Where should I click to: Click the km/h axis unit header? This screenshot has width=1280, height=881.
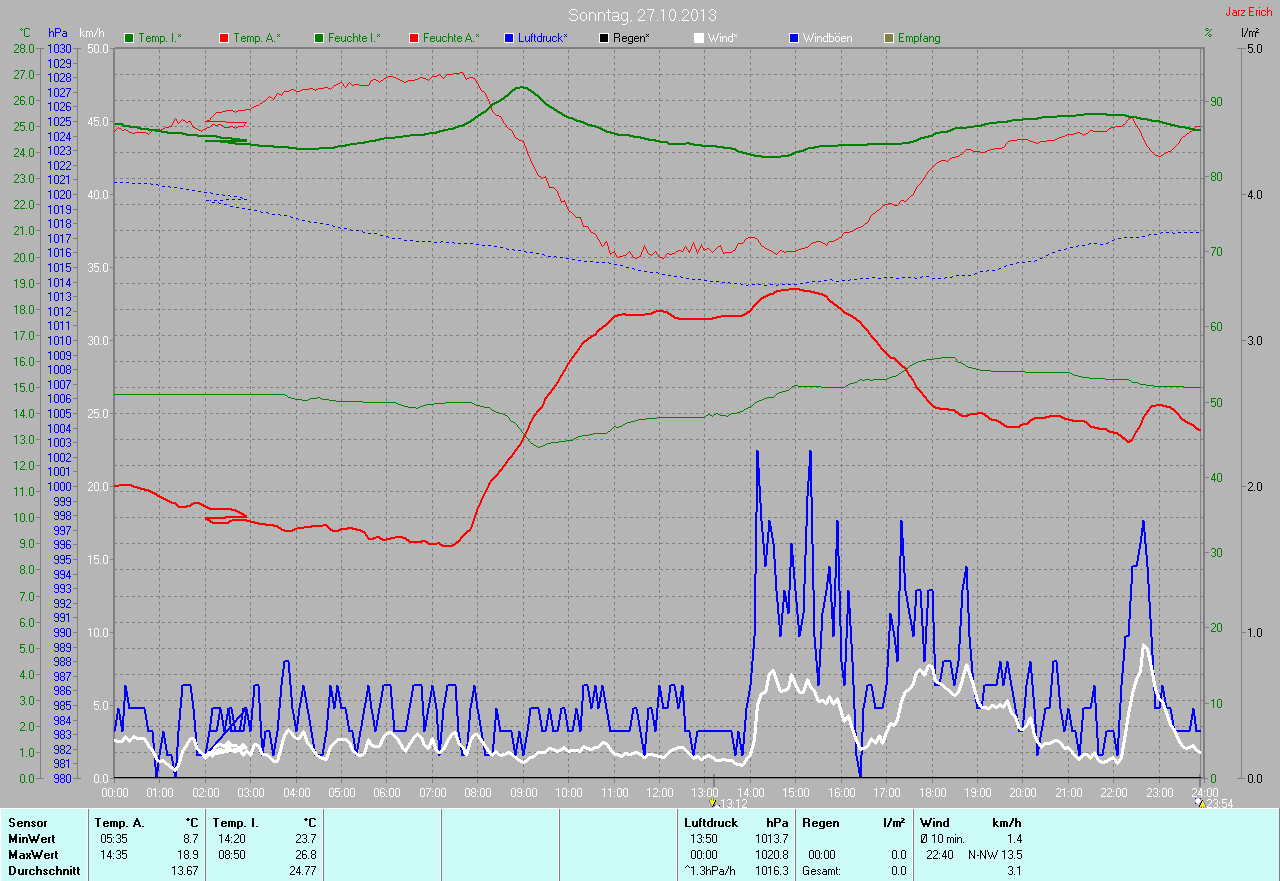tap(91, 33)
